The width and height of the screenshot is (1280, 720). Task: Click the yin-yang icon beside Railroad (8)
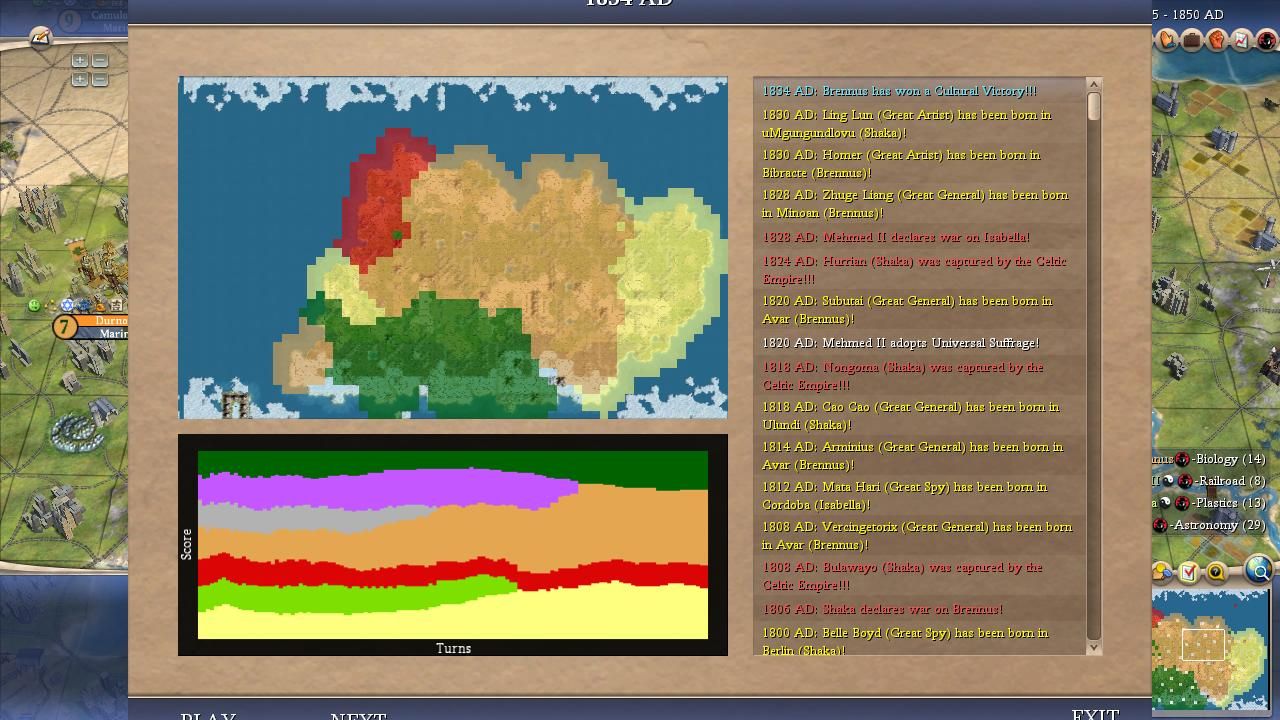(x=1168, y=481)
